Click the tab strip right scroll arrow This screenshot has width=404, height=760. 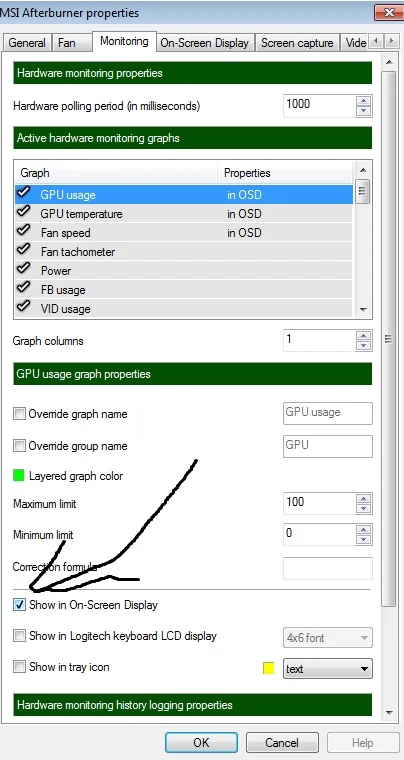390,42
